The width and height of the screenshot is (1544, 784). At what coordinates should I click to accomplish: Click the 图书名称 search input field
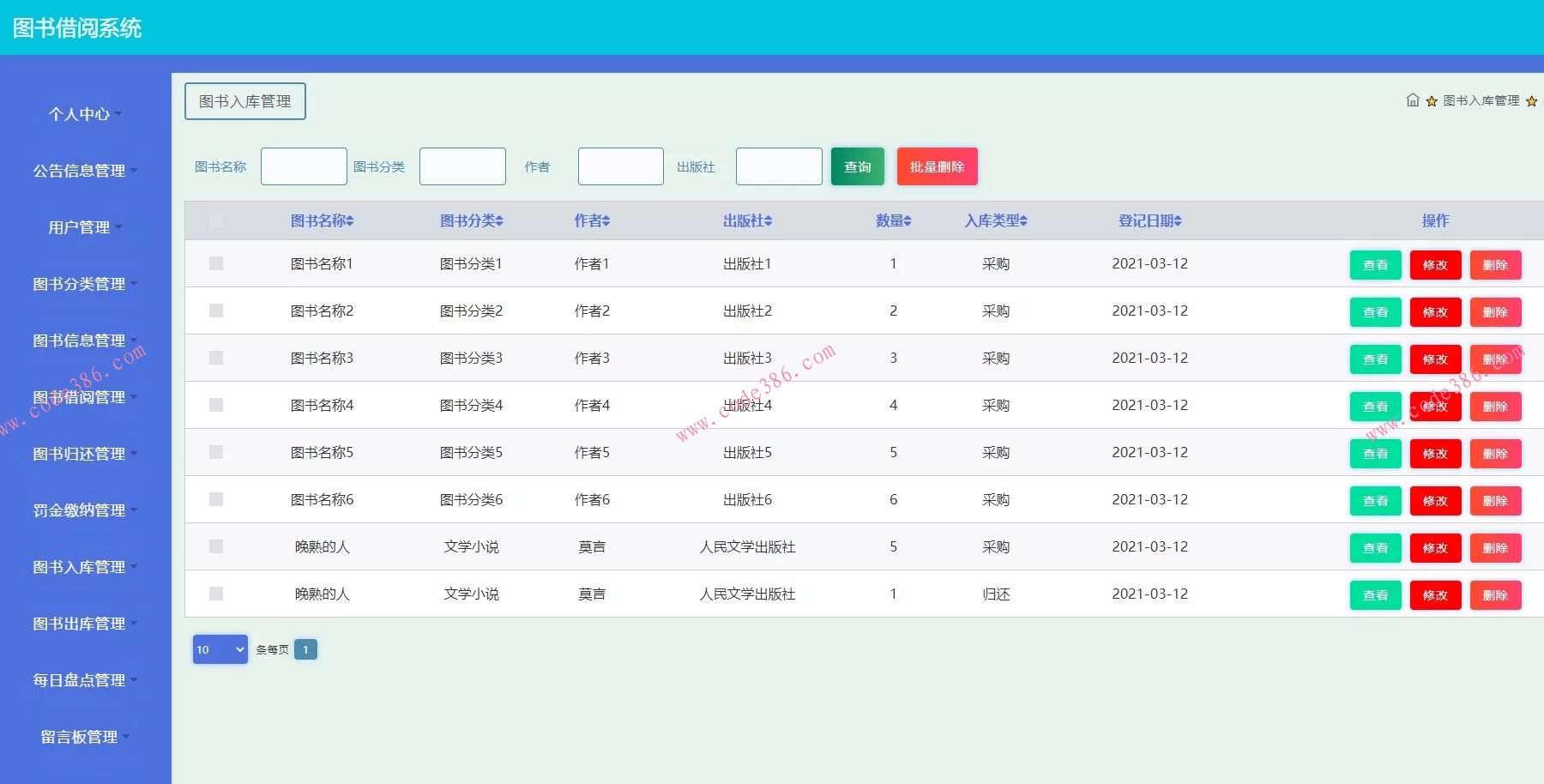pos(304,166)
